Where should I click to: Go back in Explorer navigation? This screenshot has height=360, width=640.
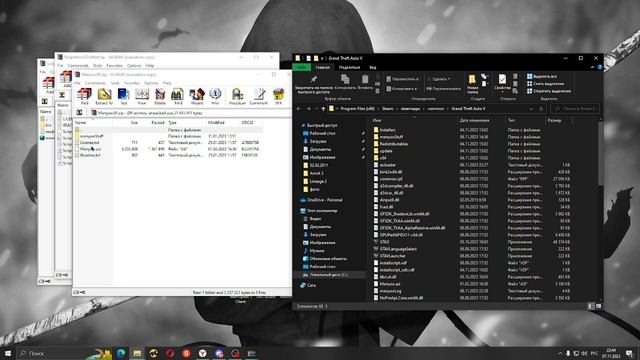(x=299, y=109)
